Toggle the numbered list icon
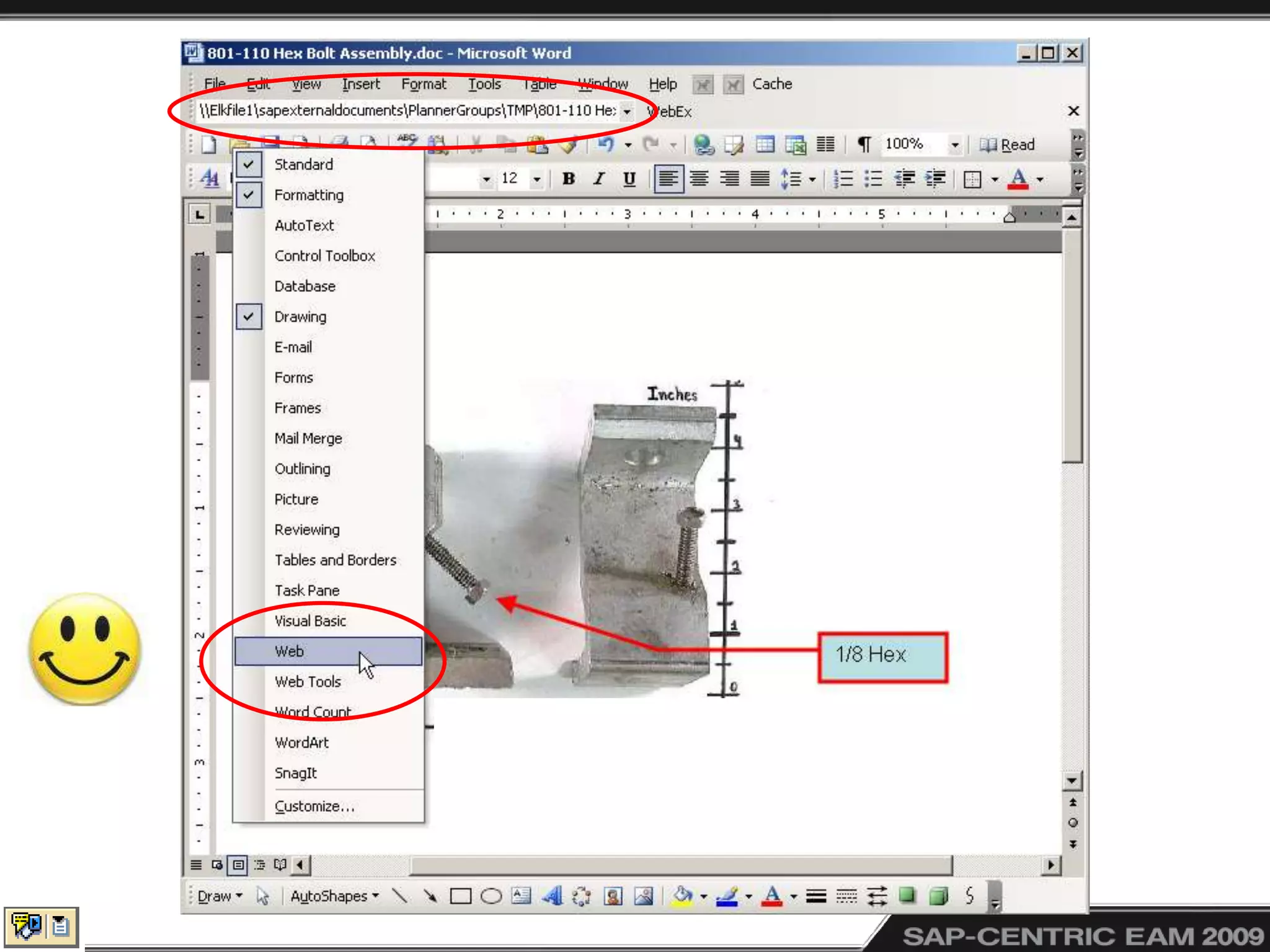 coord(843,179)
